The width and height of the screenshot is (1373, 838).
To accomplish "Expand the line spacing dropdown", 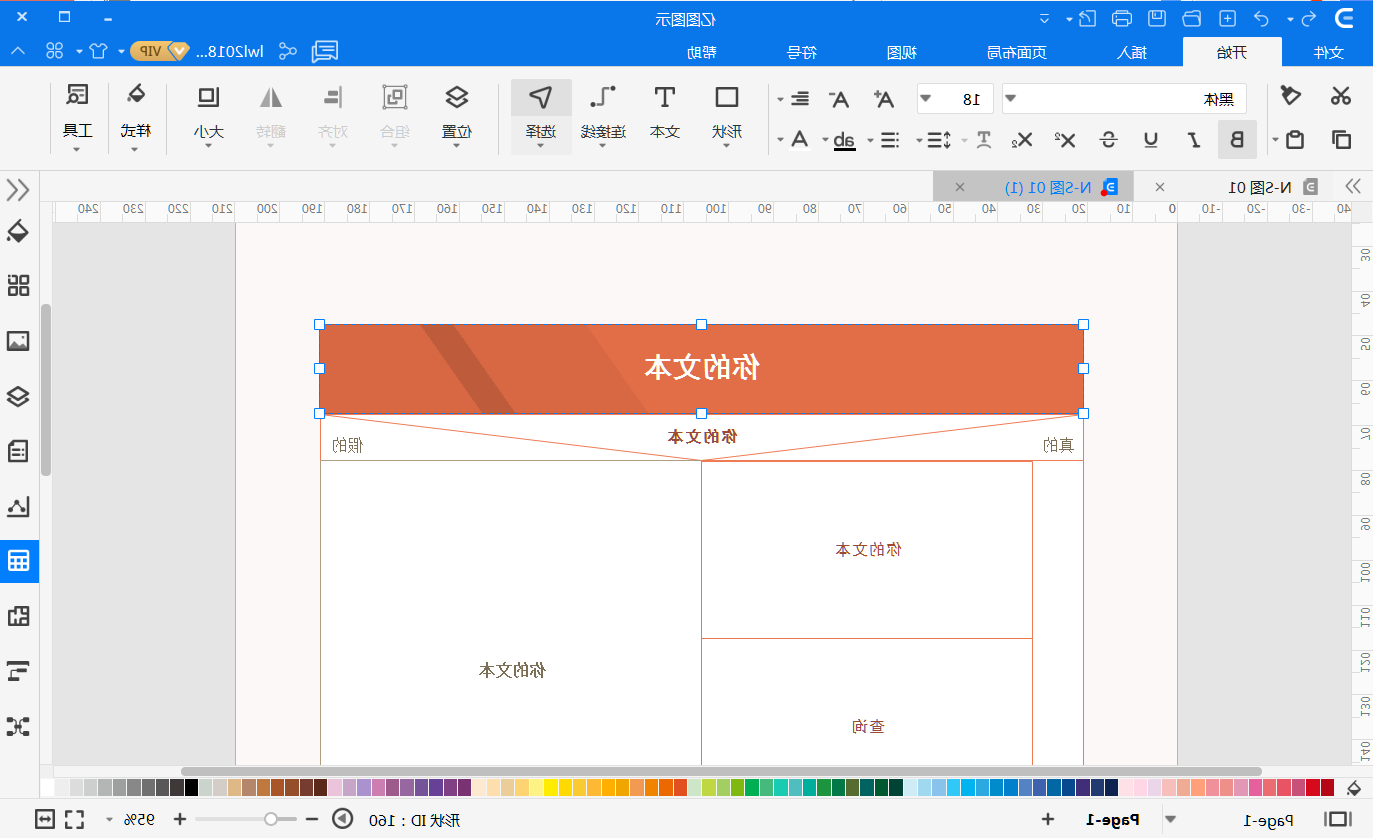I will (919, 140).
